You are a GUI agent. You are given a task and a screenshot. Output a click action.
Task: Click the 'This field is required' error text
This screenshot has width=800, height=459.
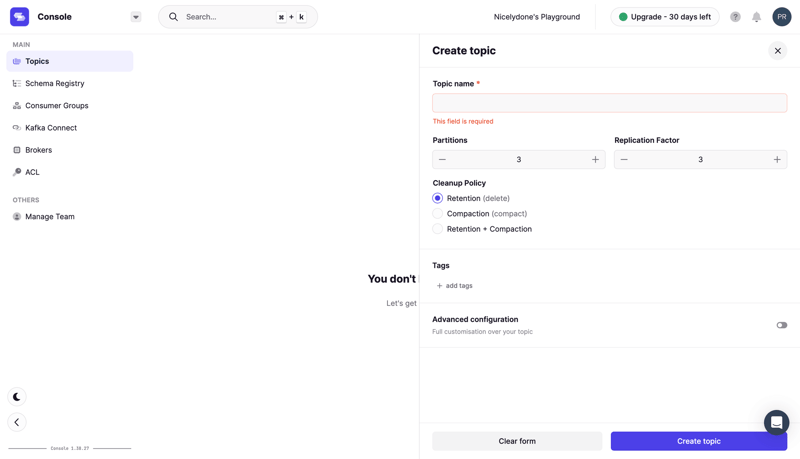pyautogui.click(x=463, y=121)
